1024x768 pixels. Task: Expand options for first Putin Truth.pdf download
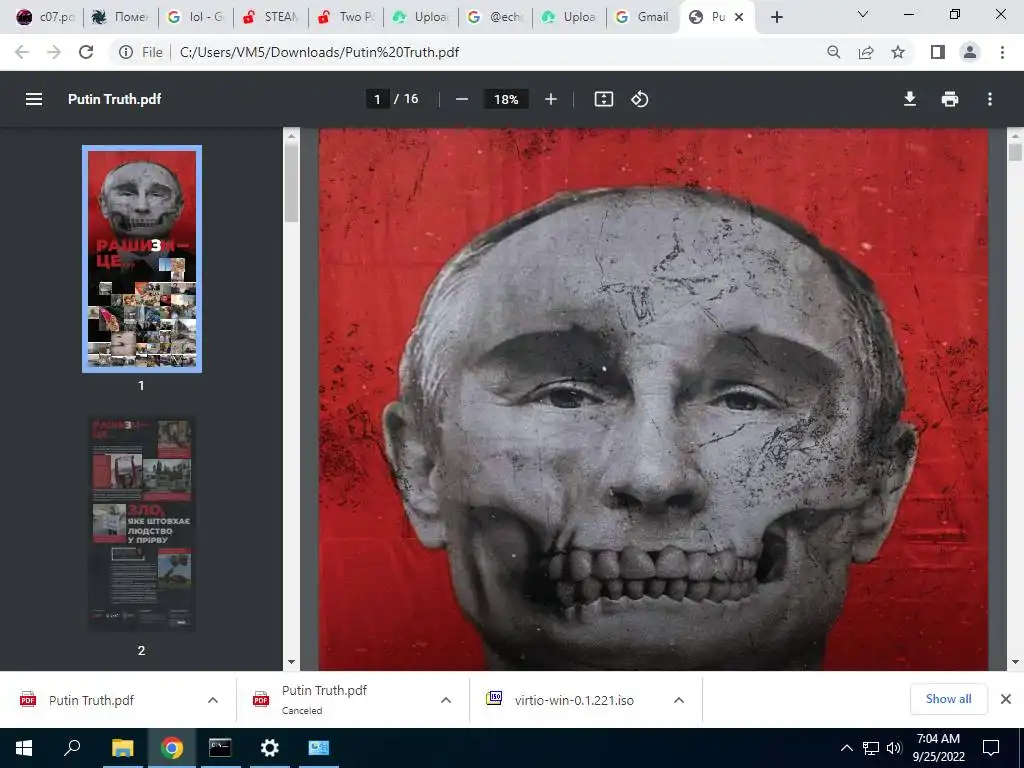213,700
